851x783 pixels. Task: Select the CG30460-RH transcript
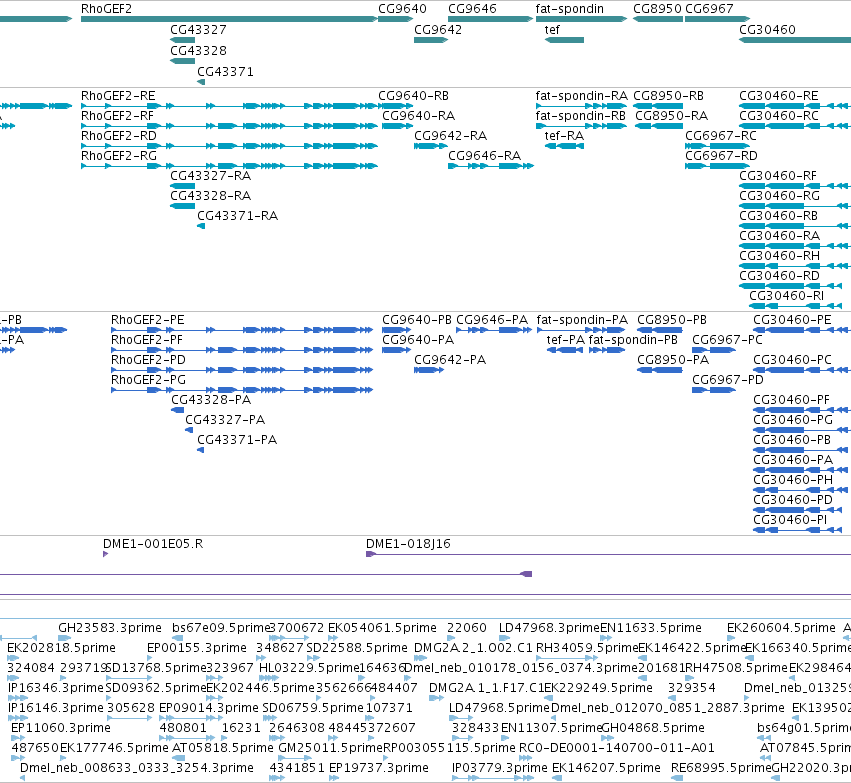(779, 256)
